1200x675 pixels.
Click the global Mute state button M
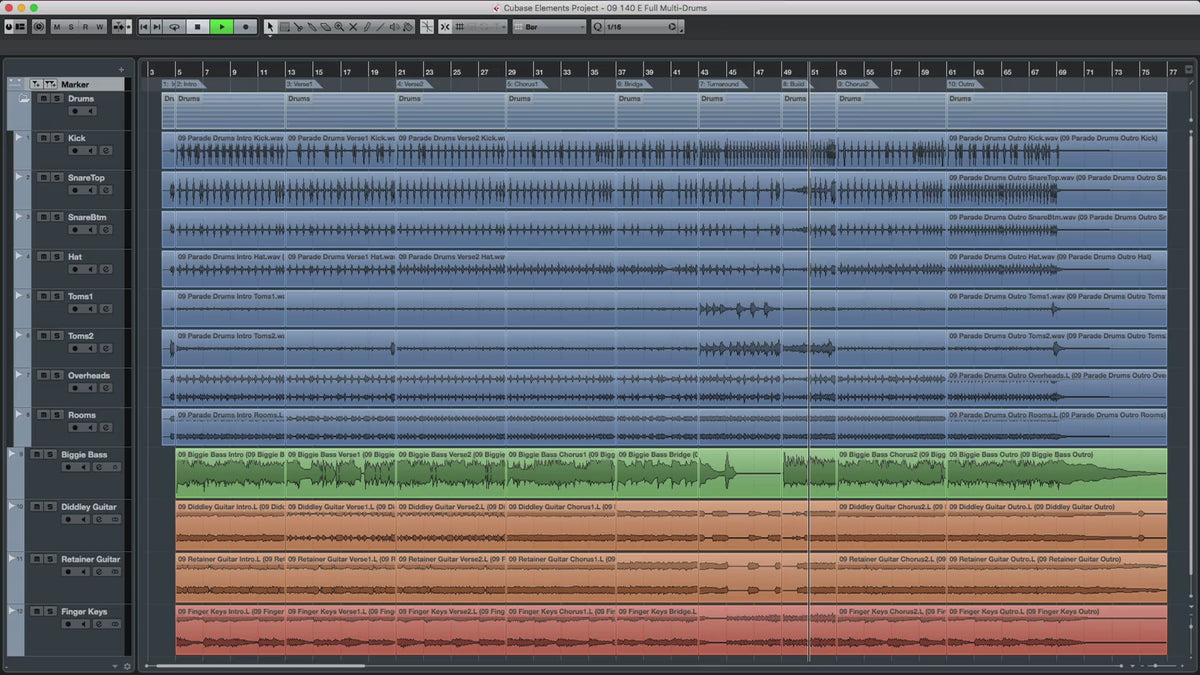[x=56, y=27]
